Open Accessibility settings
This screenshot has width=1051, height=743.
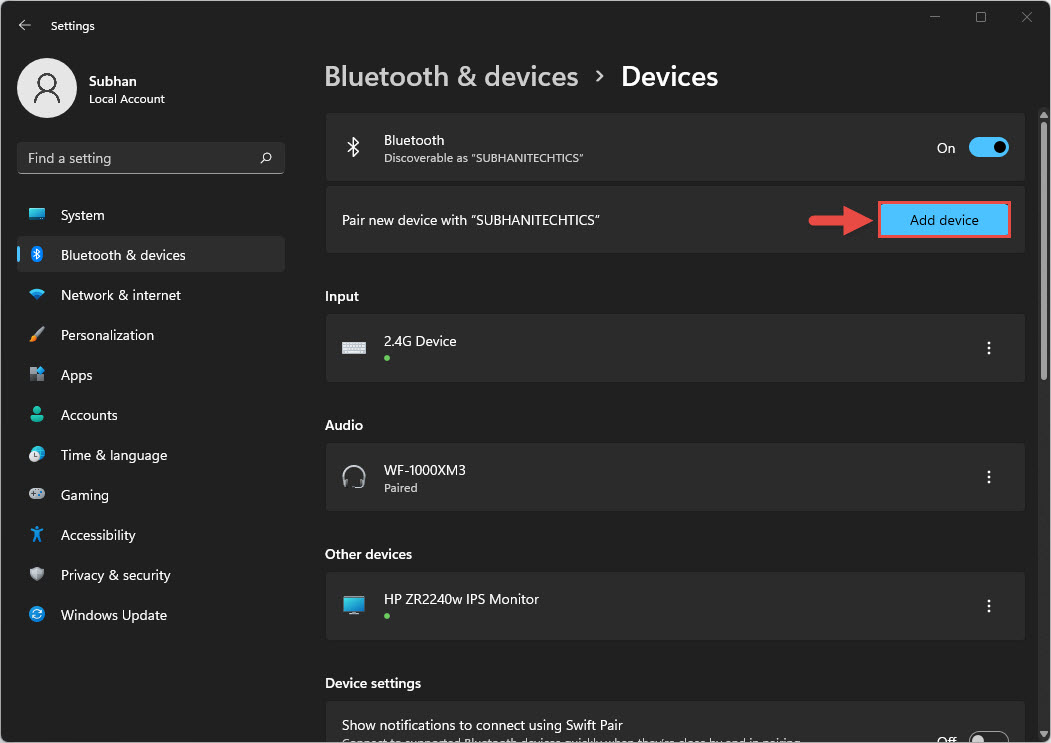coord(151,535)
